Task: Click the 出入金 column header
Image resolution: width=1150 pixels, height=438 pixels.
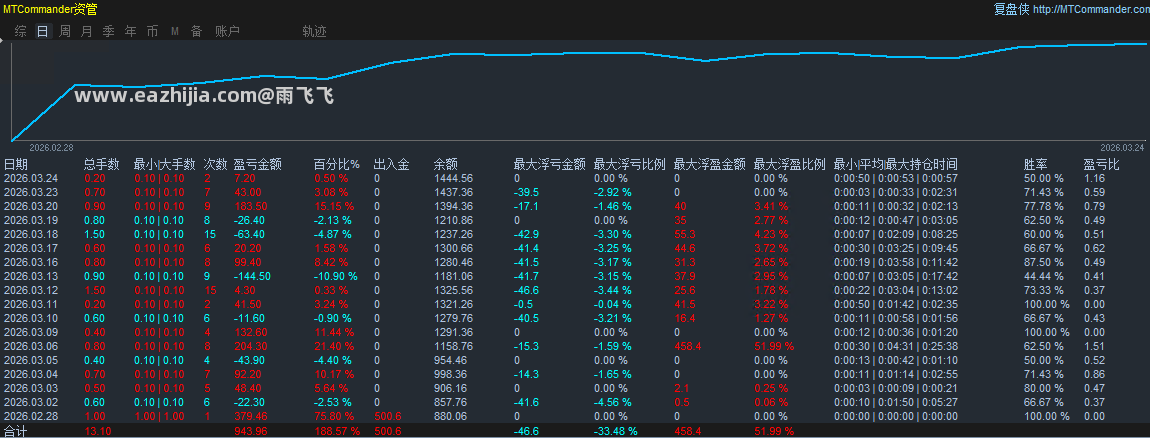Action: (392, 164)
